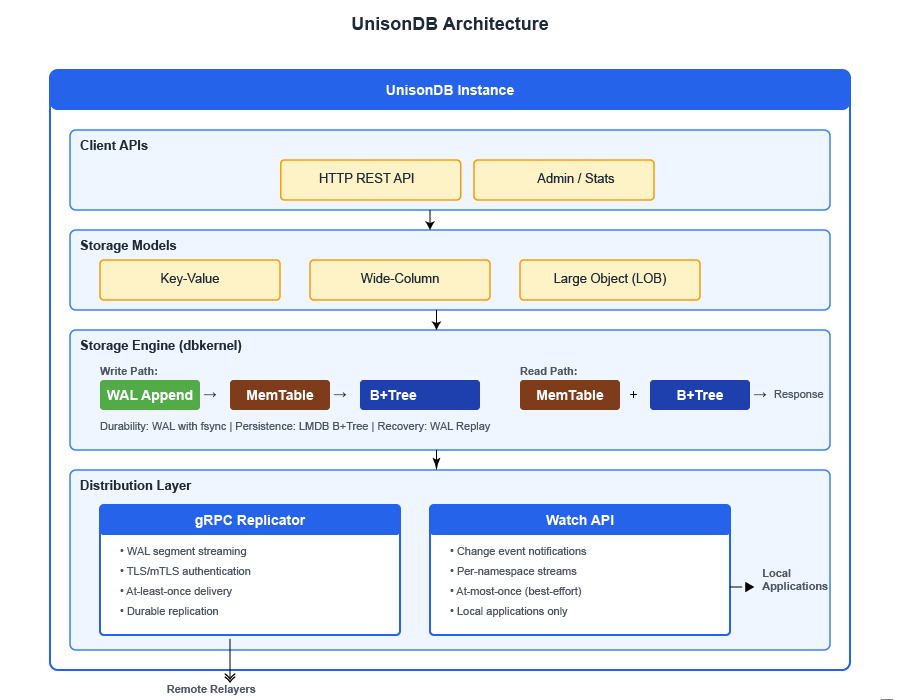Click the HTTP REST API box
Screen dimensions: 900x700
tap(370, 179)
